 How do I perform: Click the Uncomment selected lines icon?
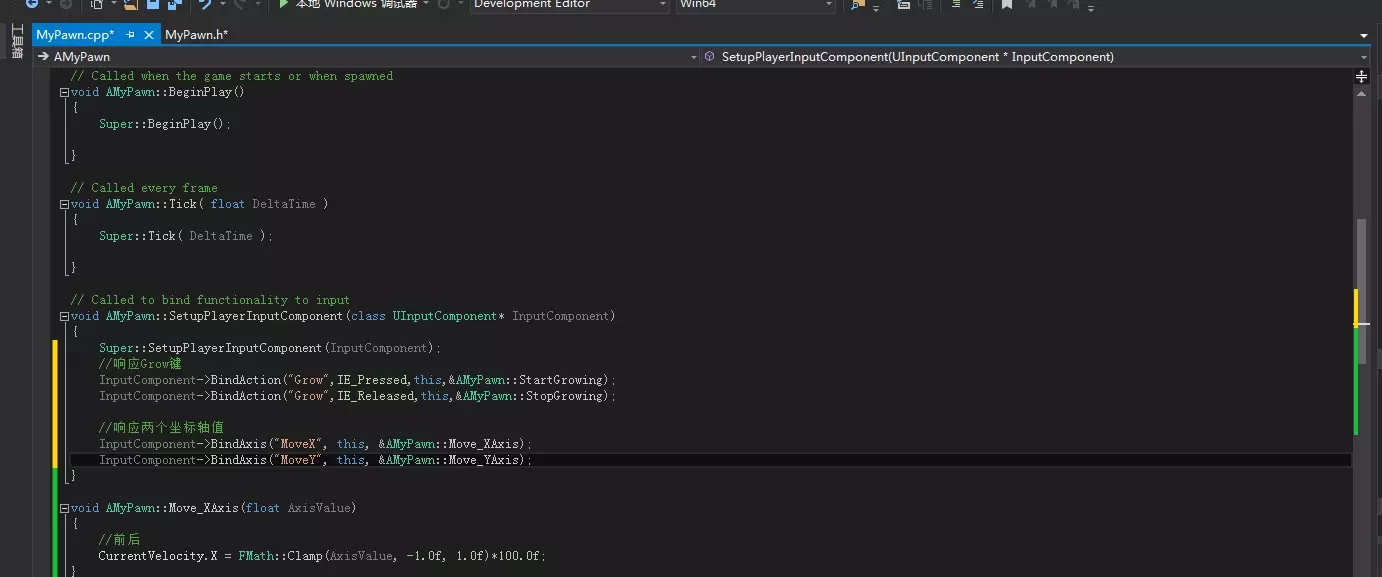[x=977, y=5]
